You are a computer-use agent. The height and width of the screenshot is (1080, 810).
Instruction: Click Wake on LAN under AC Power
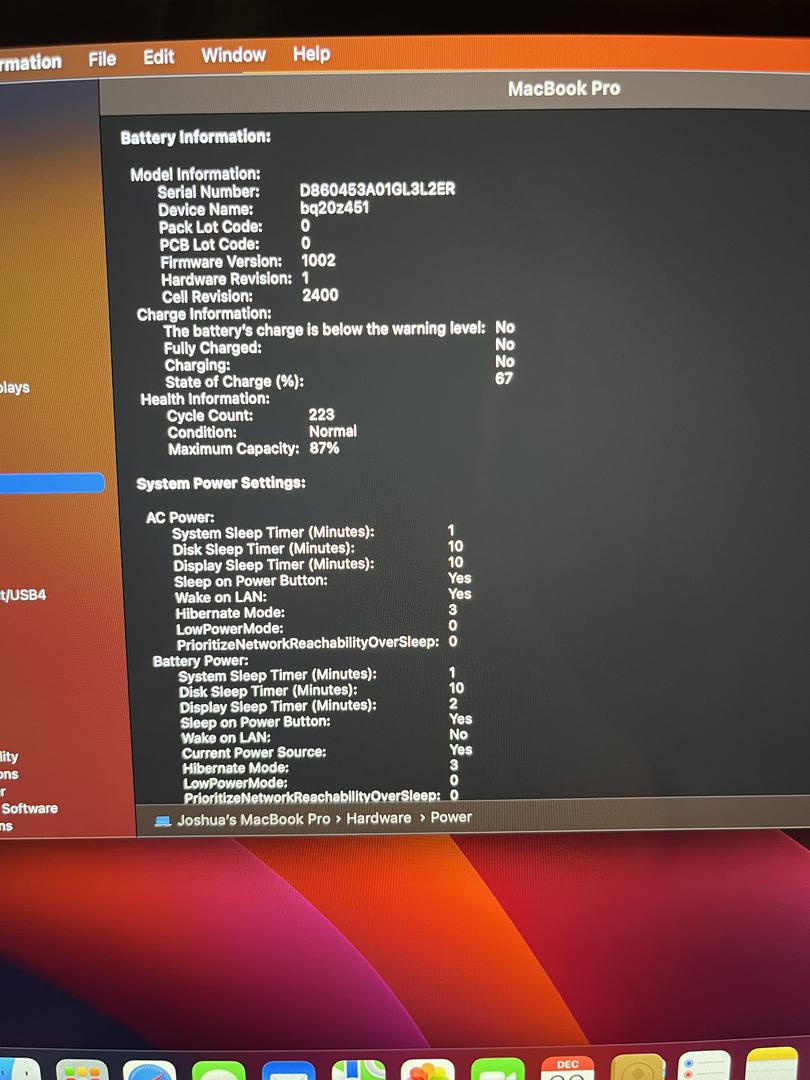[x=221, y=596]
